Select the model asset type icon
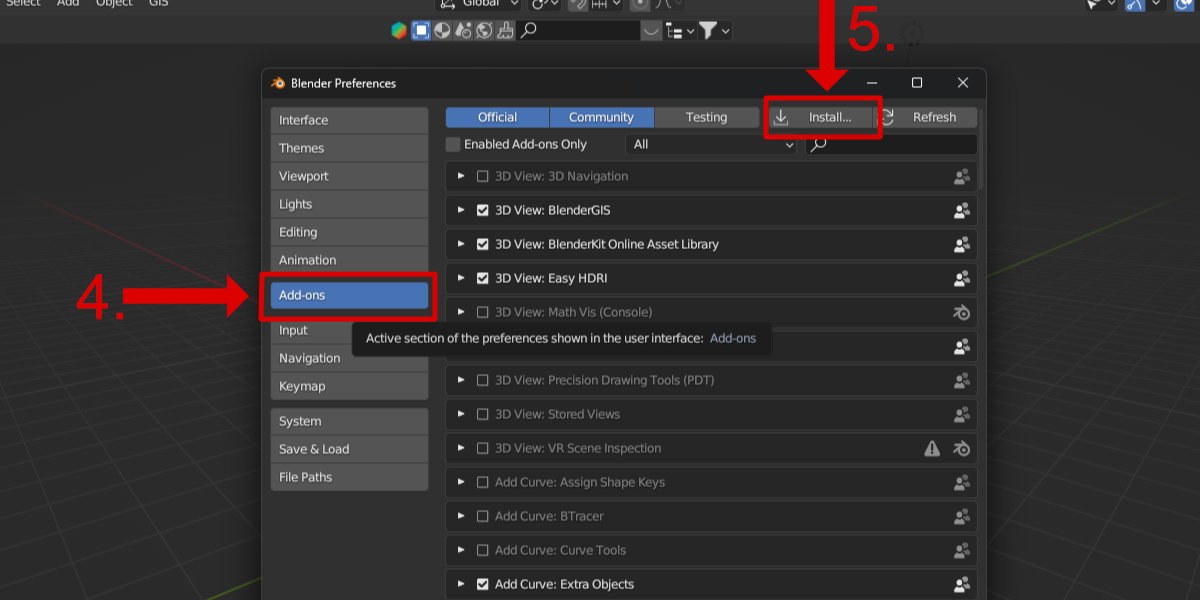Image resolution: width=1200 pixels, height=600 pixels. click(x=421, y=31)
